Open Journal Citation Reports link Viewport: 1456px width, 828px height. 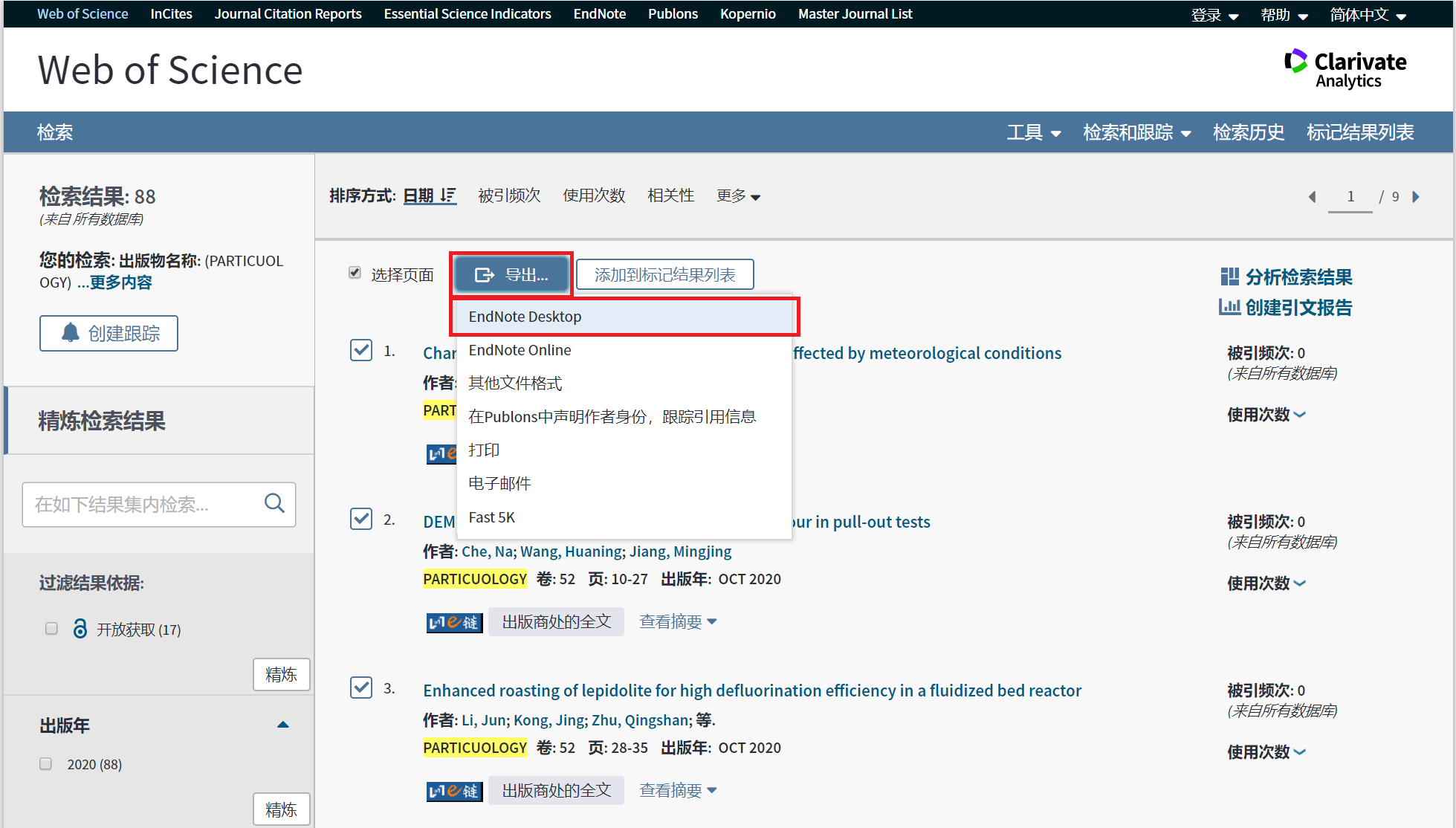click(288, 14)
